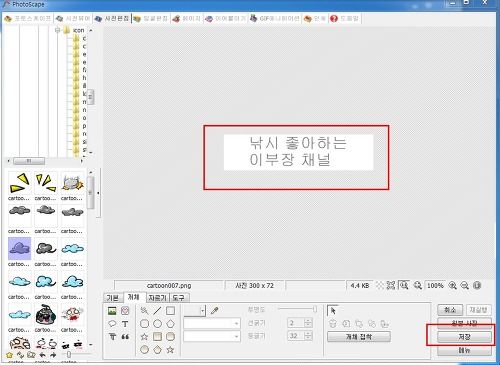Switch to the 자르기 crop tab
This screenshot has width=500, height=365.
157,297
